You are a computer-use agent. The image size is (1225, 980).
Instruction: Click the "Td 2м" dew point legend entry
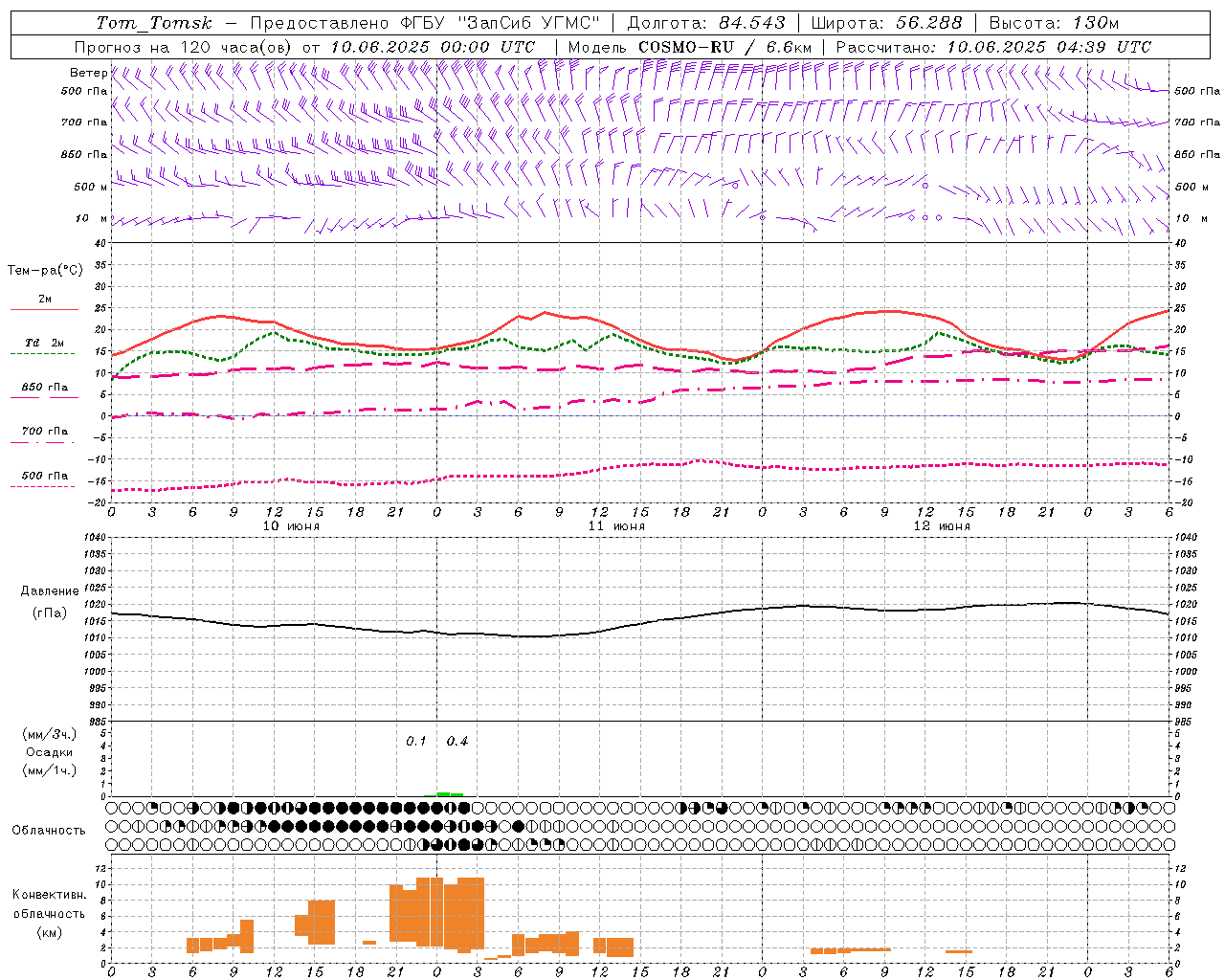[45, 346]
